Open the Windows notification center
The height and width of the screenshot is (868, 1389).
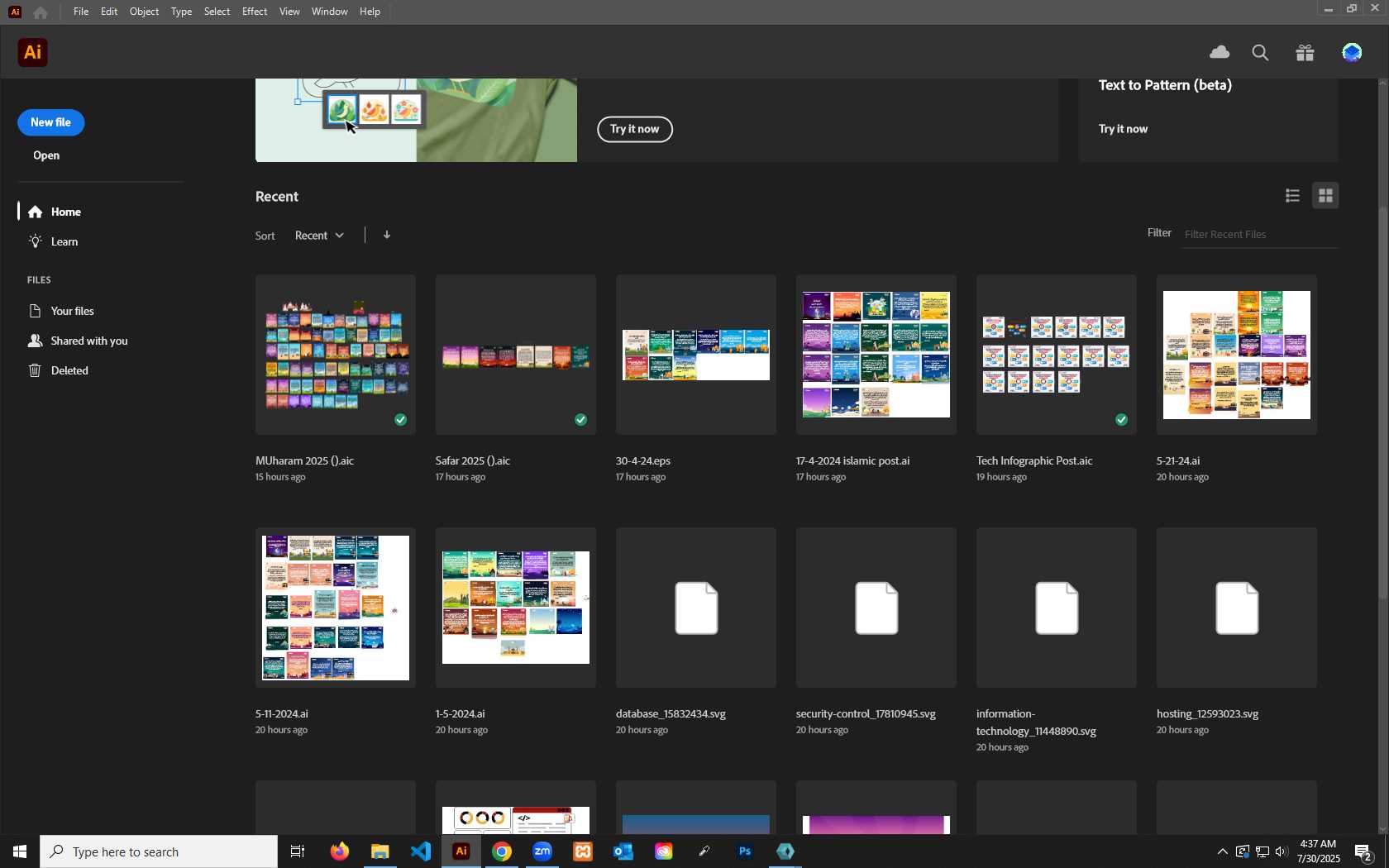pyautogui.click(x=1364, y=852)
